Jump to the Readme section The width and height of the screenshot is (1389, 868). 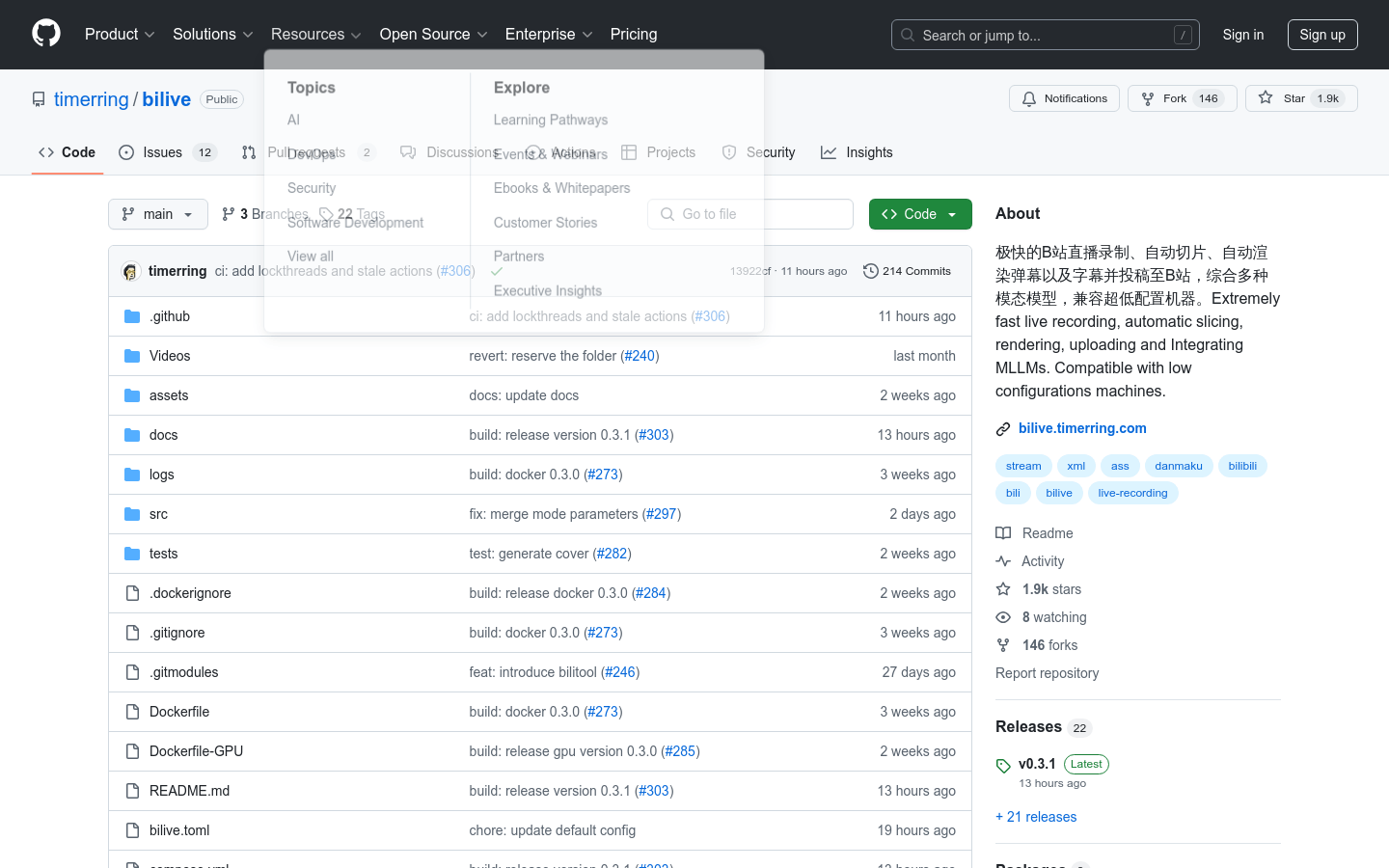pos(1035,533)
